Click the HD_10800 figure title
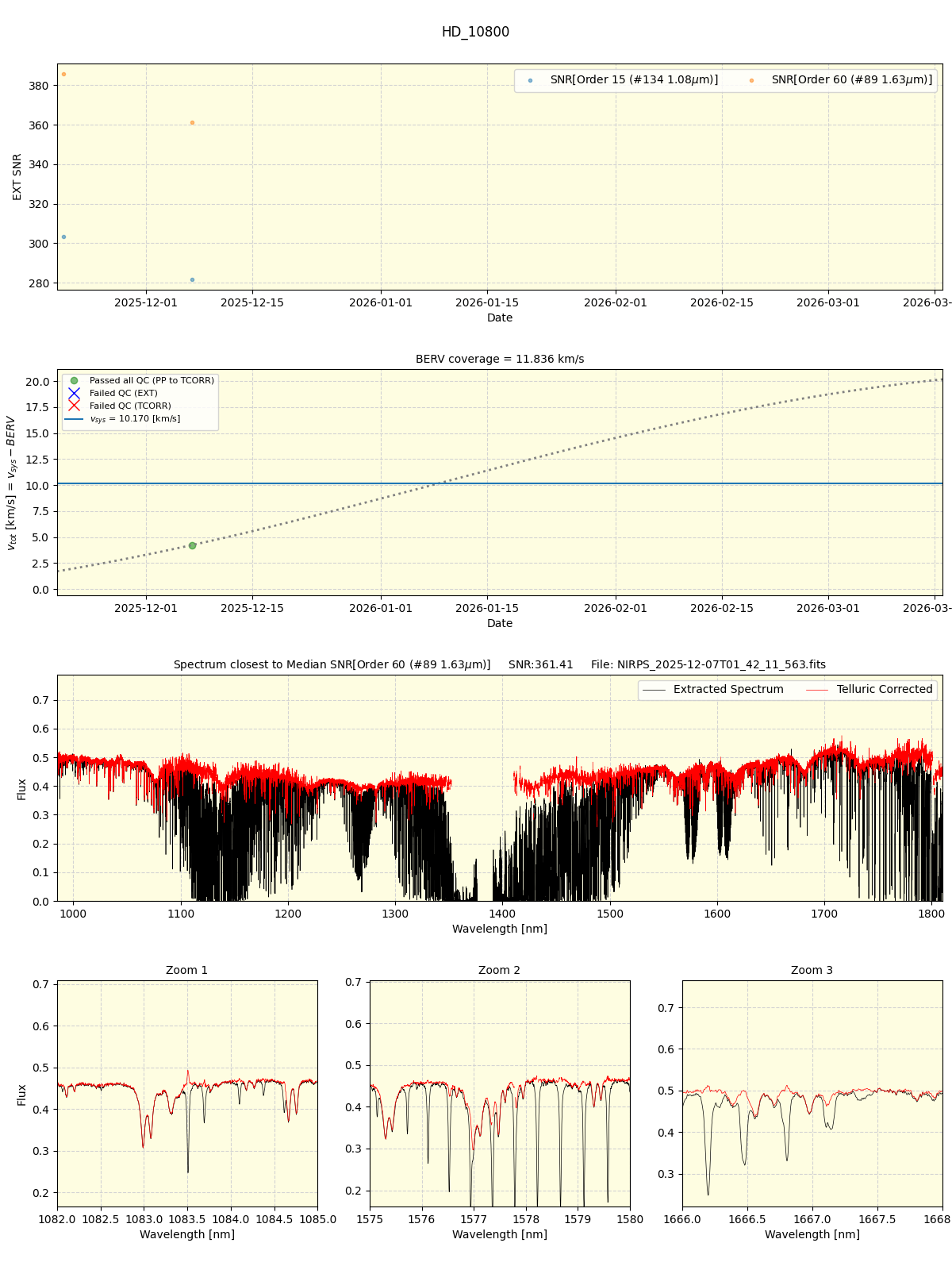This screenshot has width=952, height=1270. pos(475,32)
